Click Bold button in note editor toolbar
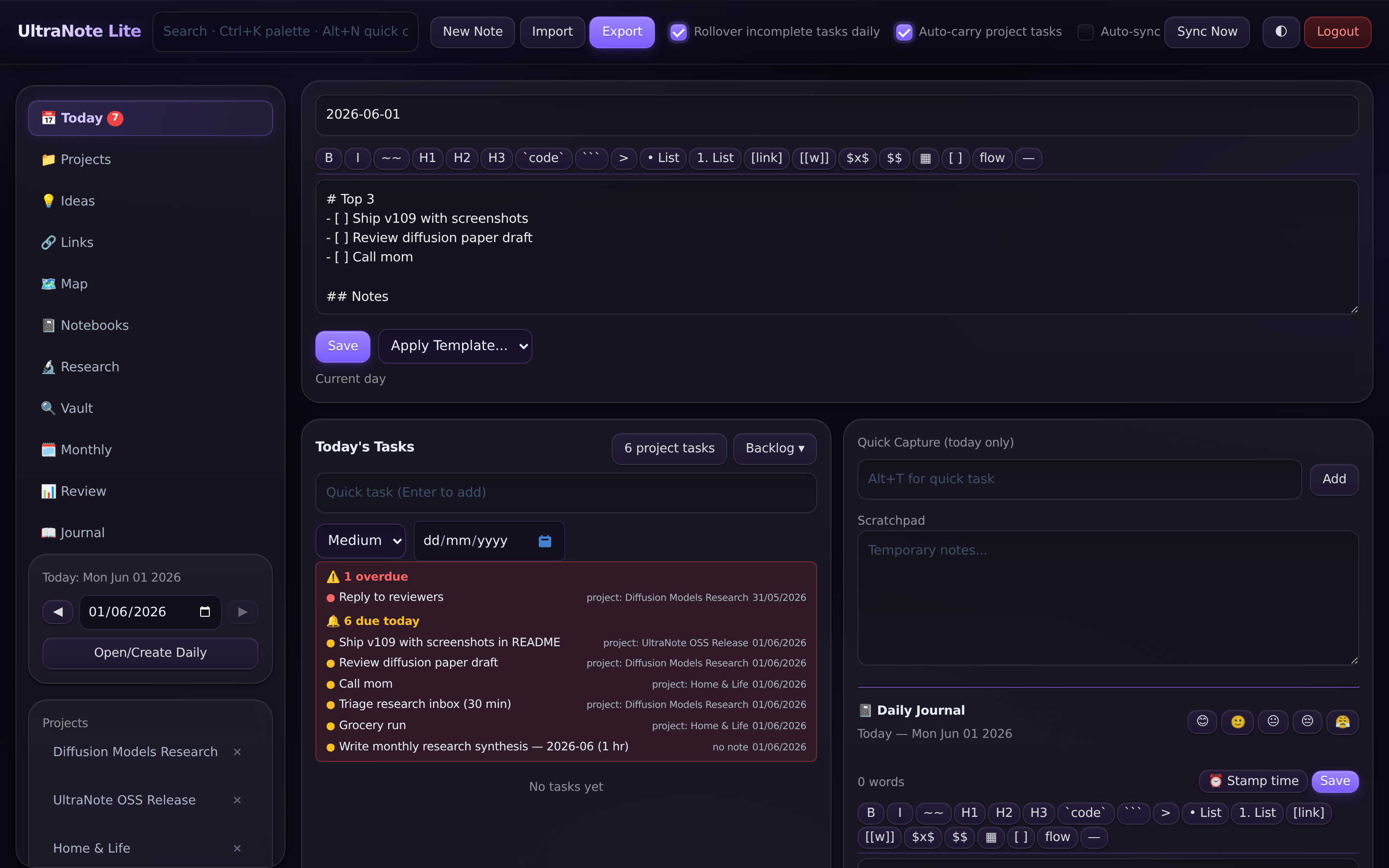The image size is (1389, 868). 329,158
